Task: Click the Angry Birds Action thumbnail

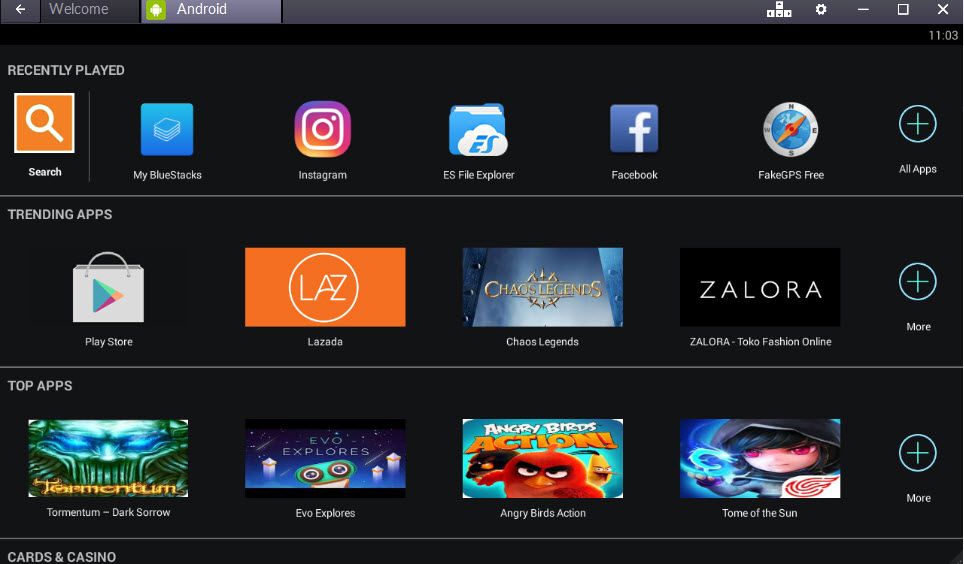Action: pos(542,458)
